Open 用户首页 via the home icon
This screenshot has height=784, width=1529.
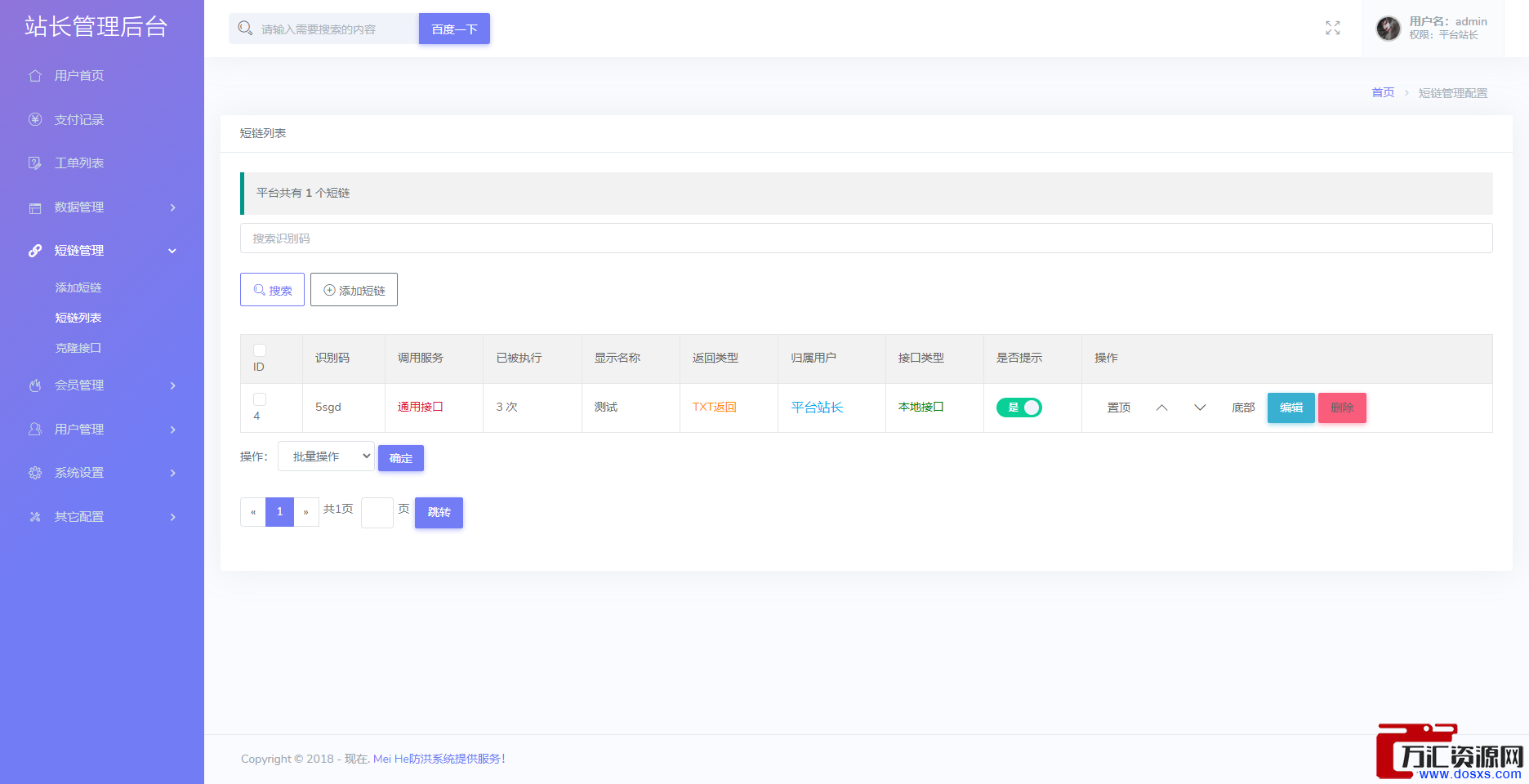(x=35, y=76)
